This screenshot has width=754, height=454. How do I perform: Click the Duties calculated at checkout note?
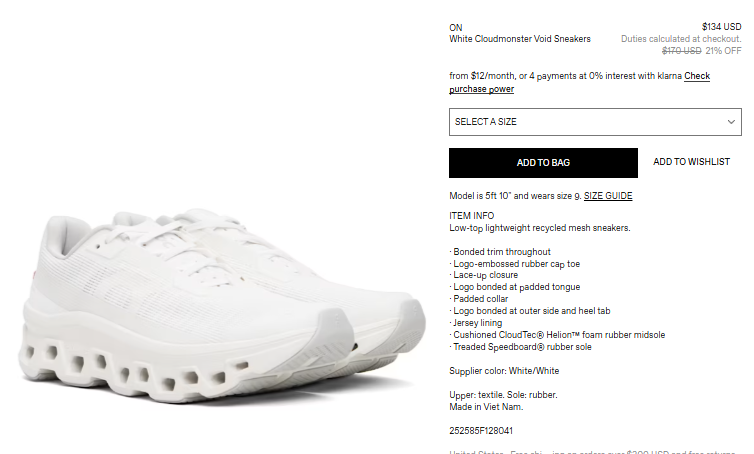681,39
